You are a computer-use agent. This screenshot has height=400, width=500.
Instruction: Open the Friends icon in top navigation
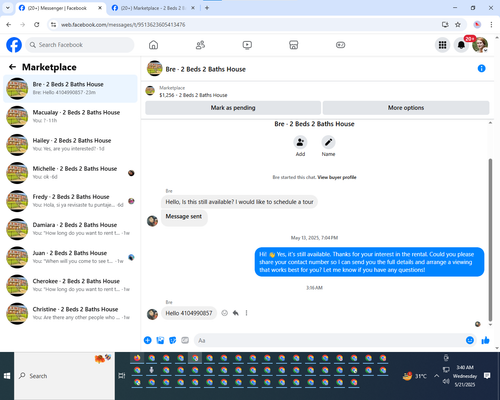(200, 45)
